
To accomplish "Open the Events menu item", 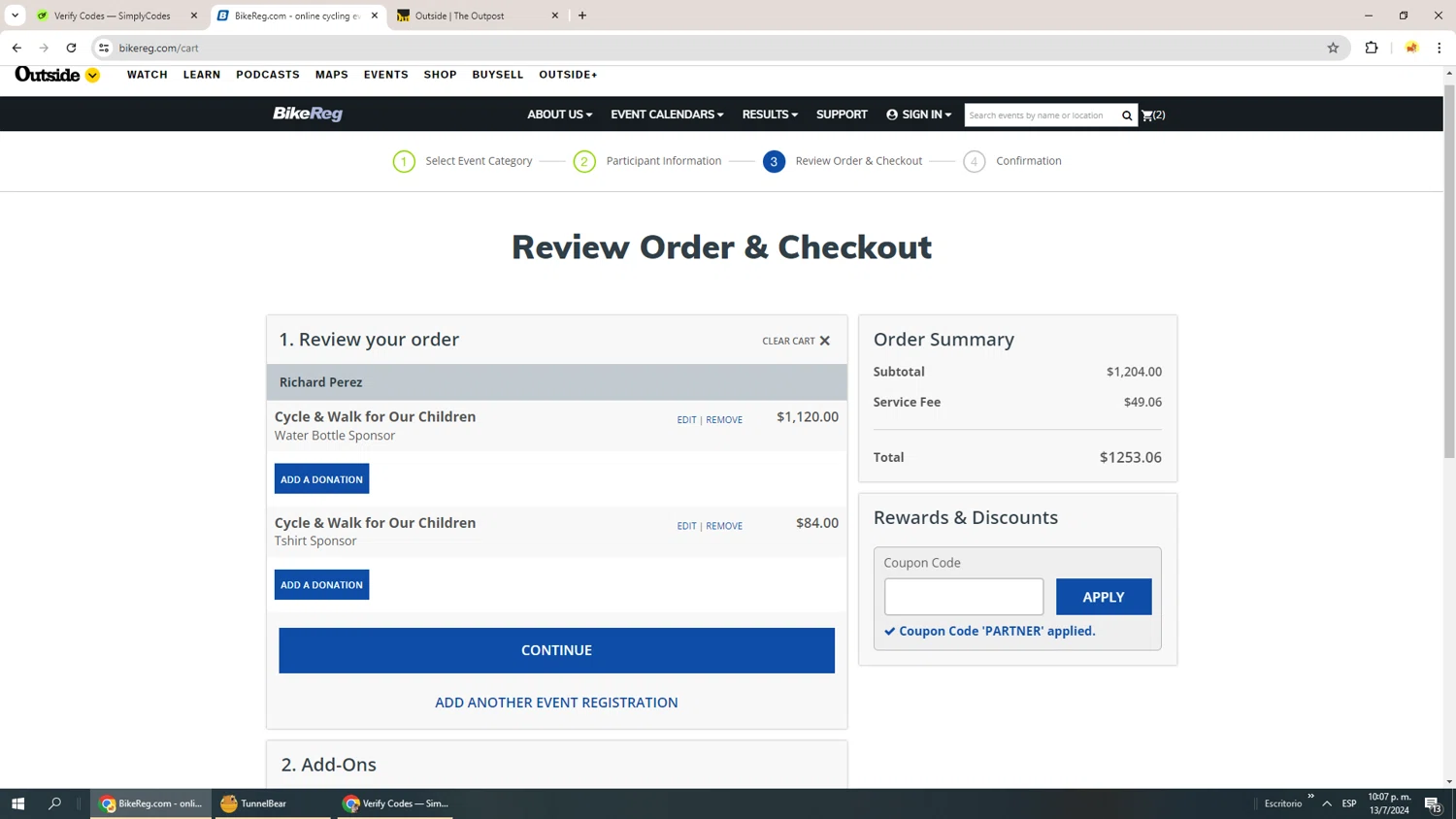I will tap(386, 75).
